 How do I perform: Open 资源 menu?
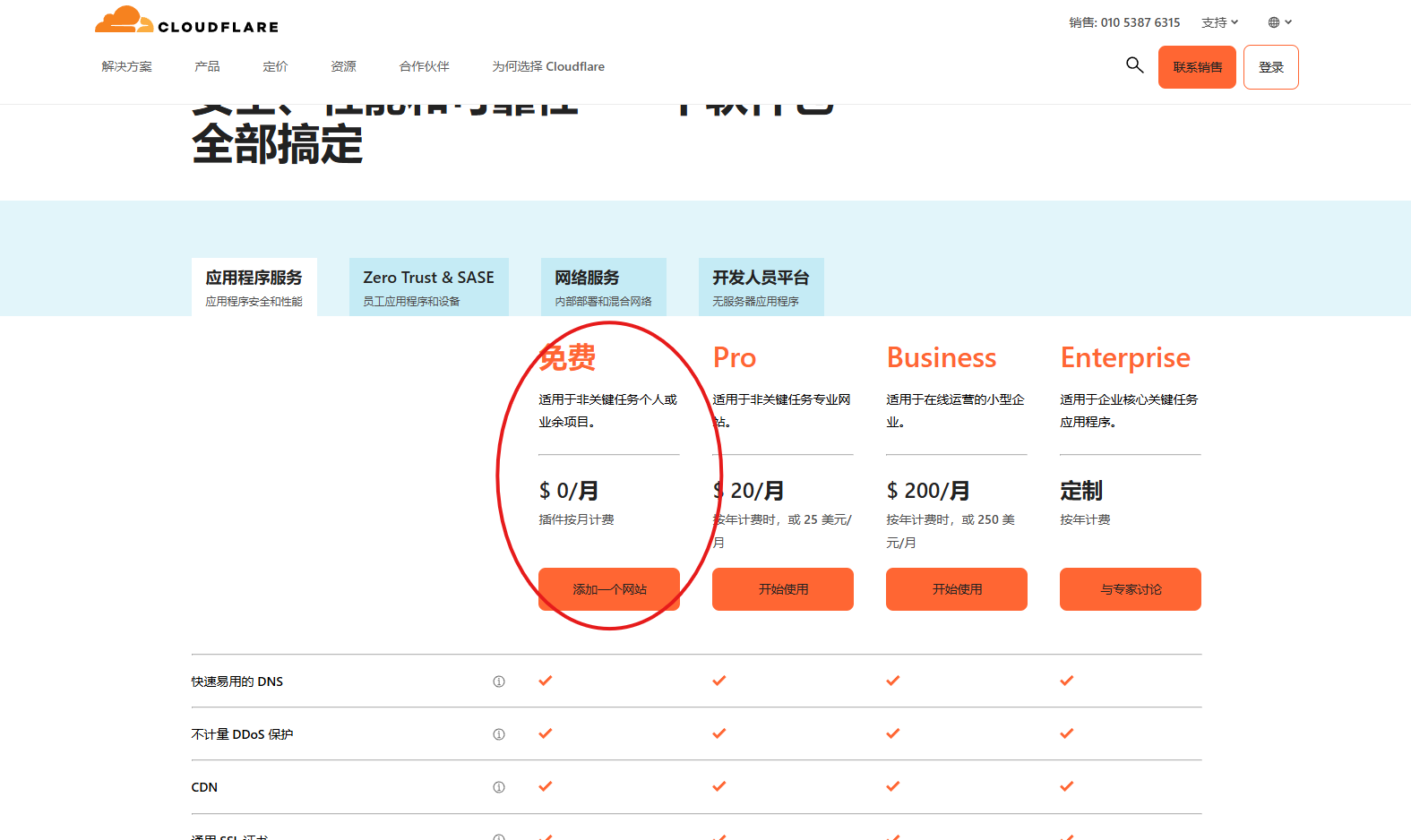[343, 66]
